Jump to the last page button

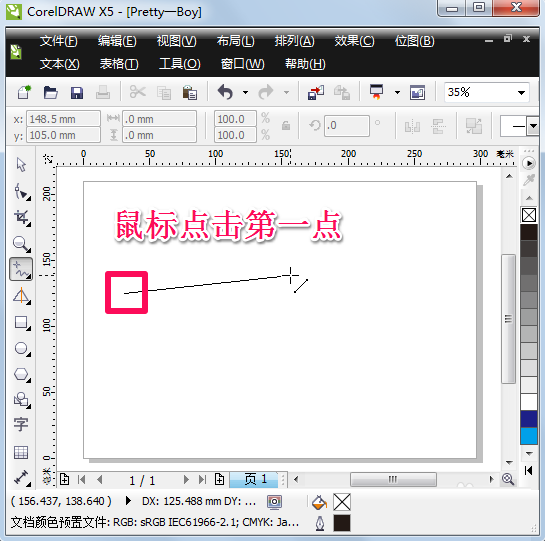(203, 480)
